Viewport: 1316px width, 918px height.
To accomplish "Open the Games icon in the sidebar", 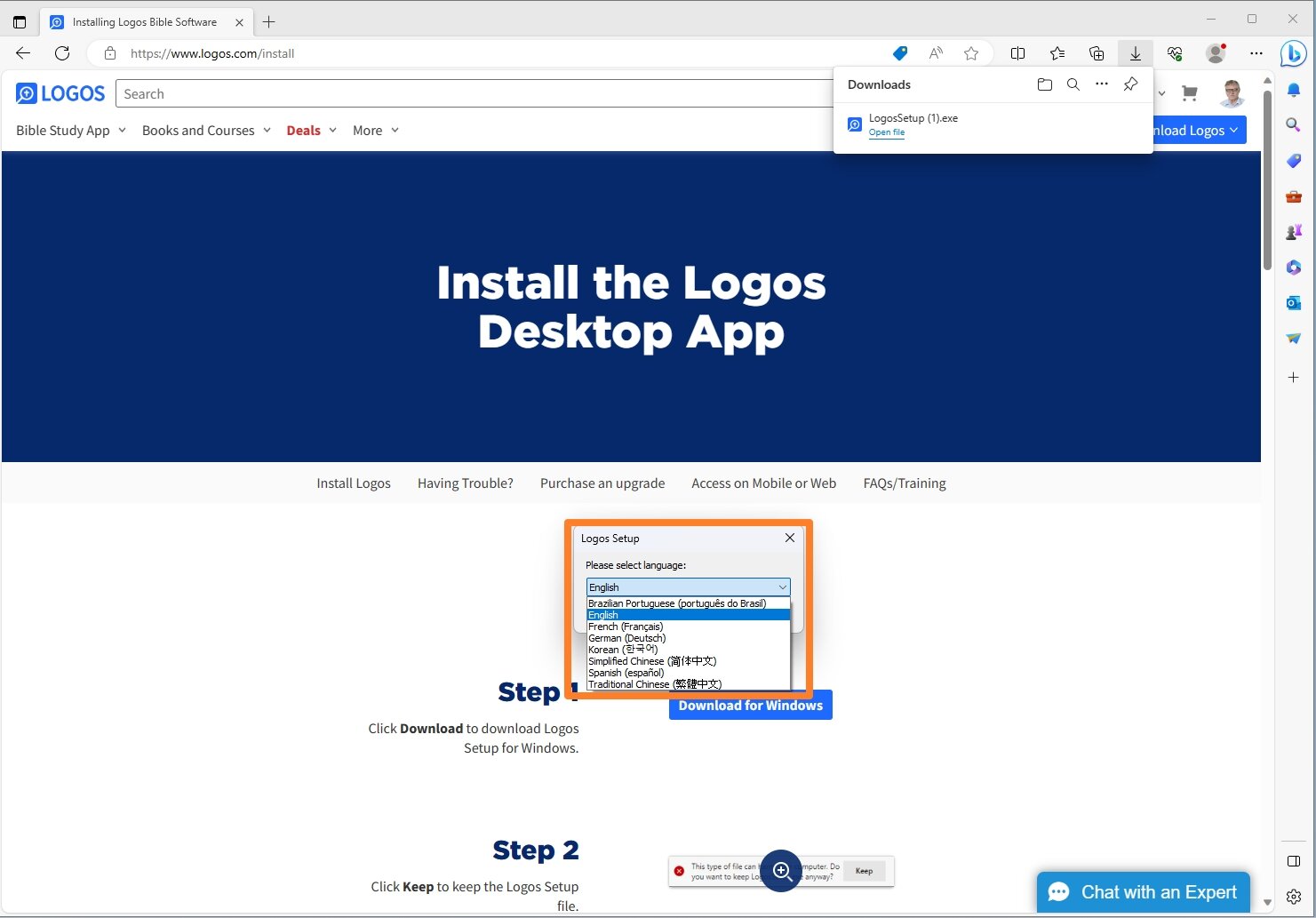I will tap(1293, 232).
